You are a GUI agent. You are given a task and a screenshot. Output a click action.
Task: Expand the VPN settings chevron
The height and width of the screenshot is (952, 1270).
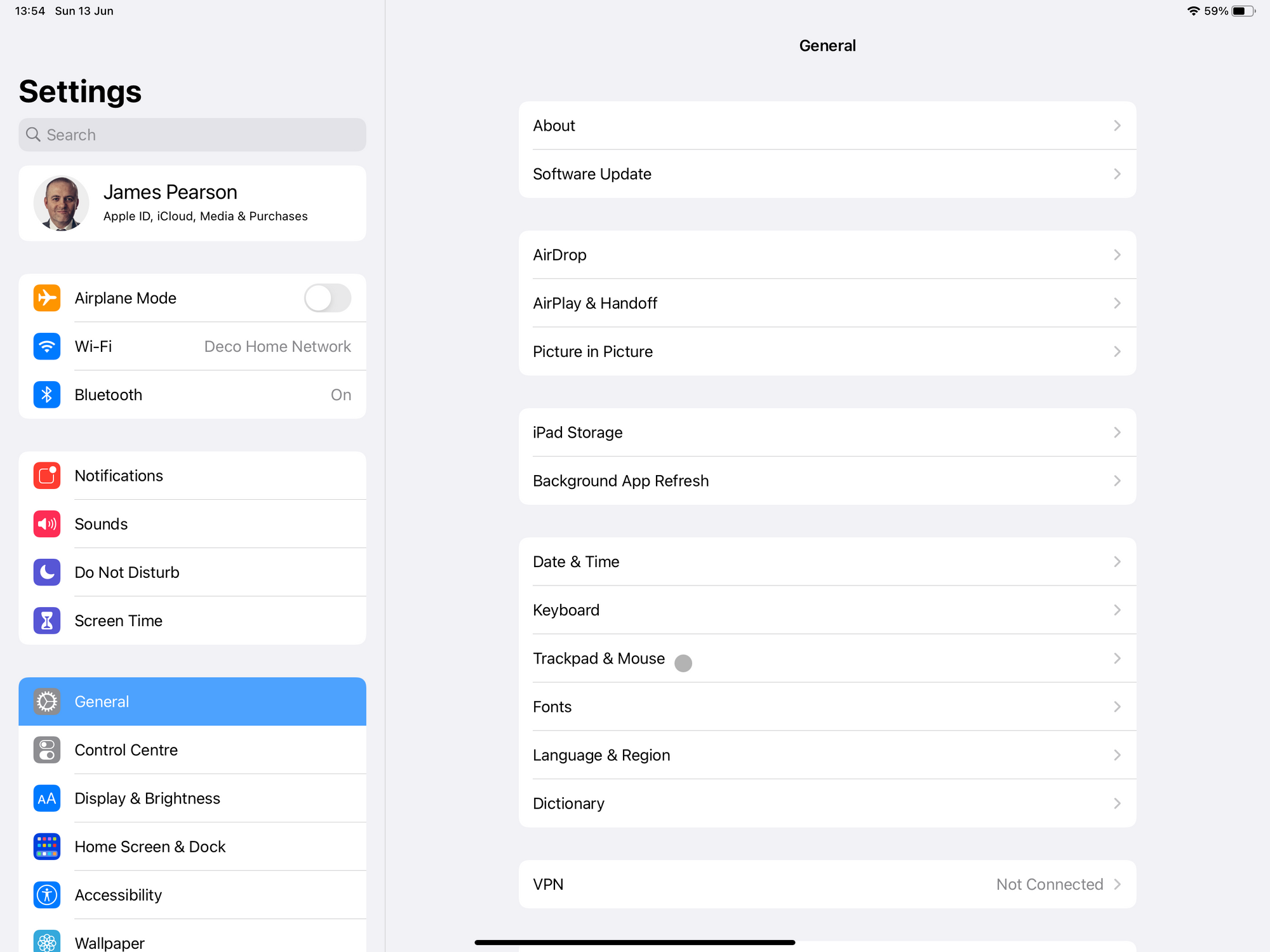[1118, 884]
